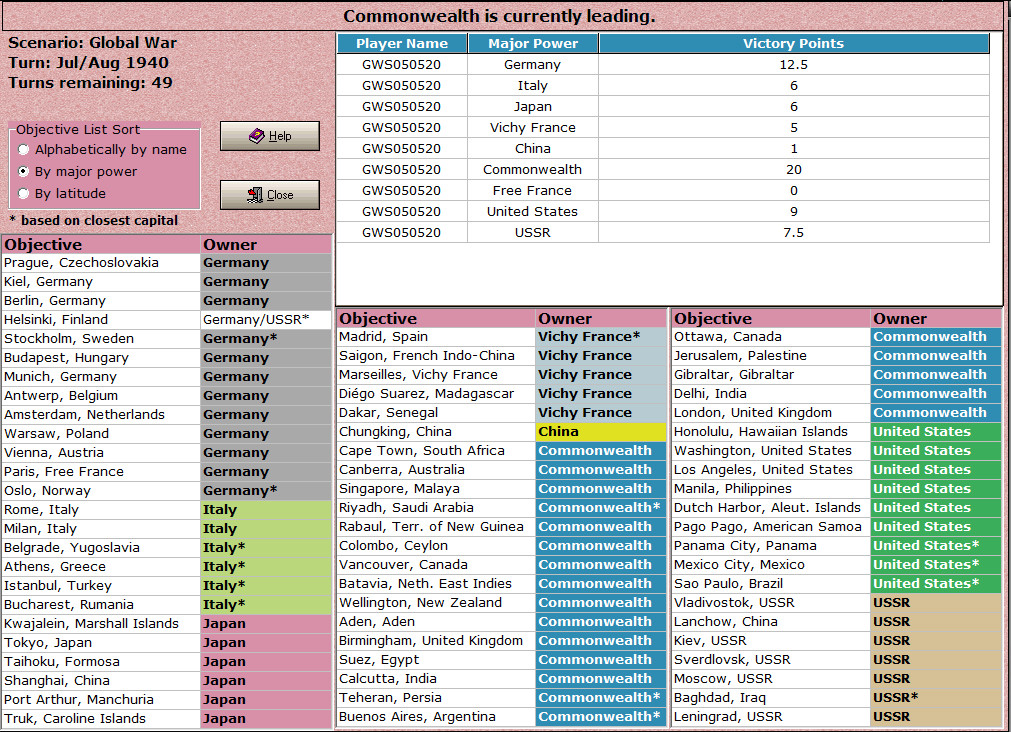Select Kwajalein, Marshall Islands objective
Image resolution: width=1011 pixels, height=732 pixels.
(101, 624)
